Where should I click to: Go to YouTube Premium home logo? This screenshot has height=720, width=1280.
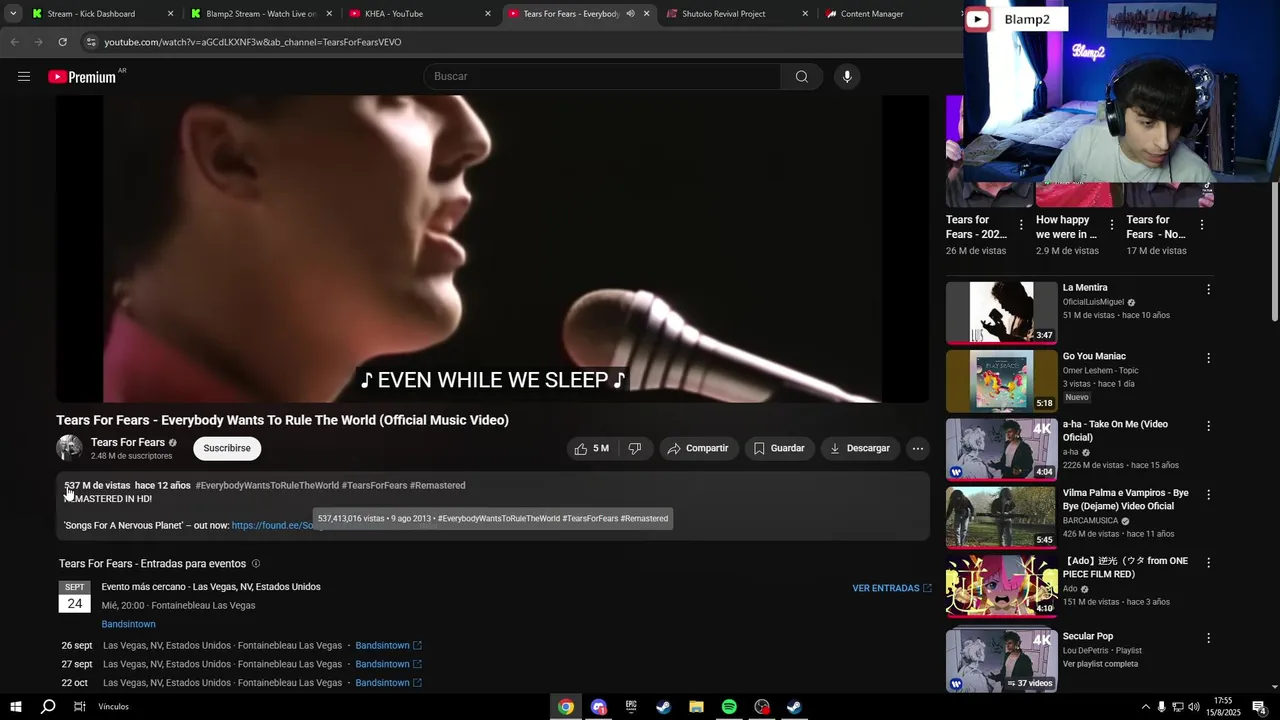pyautogui.click(x=84, y=77)
